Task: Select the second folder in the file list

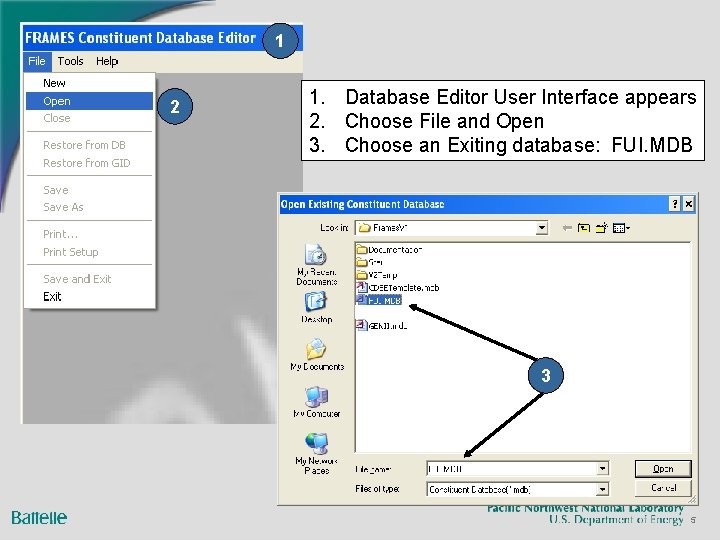Action: [x=370, y=262]
